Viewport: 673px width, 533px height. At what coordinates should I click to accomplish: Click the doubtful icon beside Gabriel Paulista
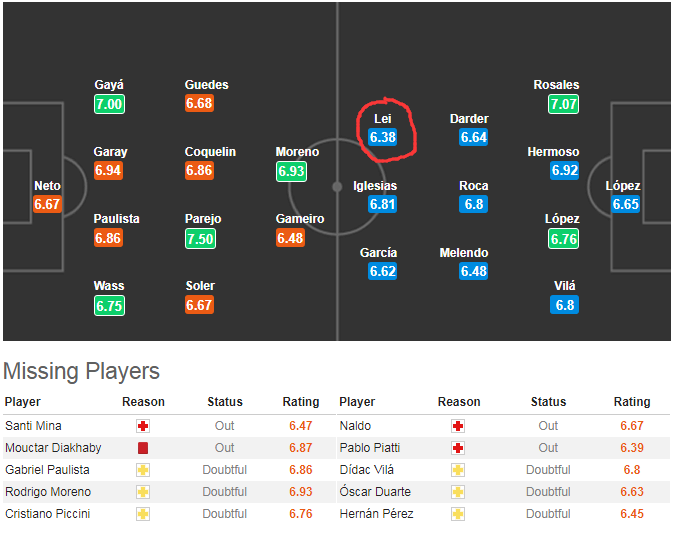[x=143, y=470]
